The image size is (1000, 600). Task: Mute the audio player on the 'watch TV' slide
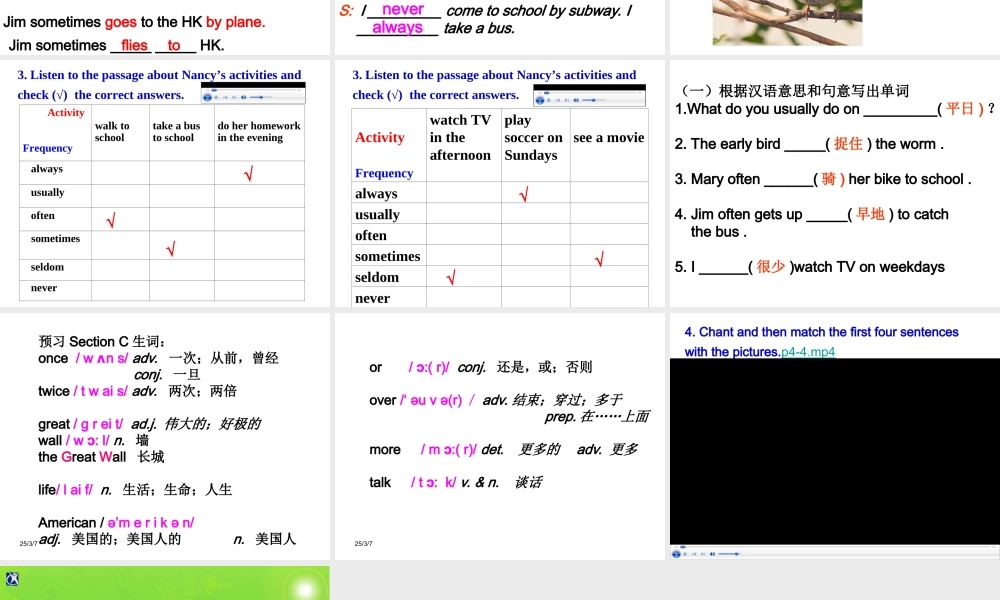coord(576,100)
